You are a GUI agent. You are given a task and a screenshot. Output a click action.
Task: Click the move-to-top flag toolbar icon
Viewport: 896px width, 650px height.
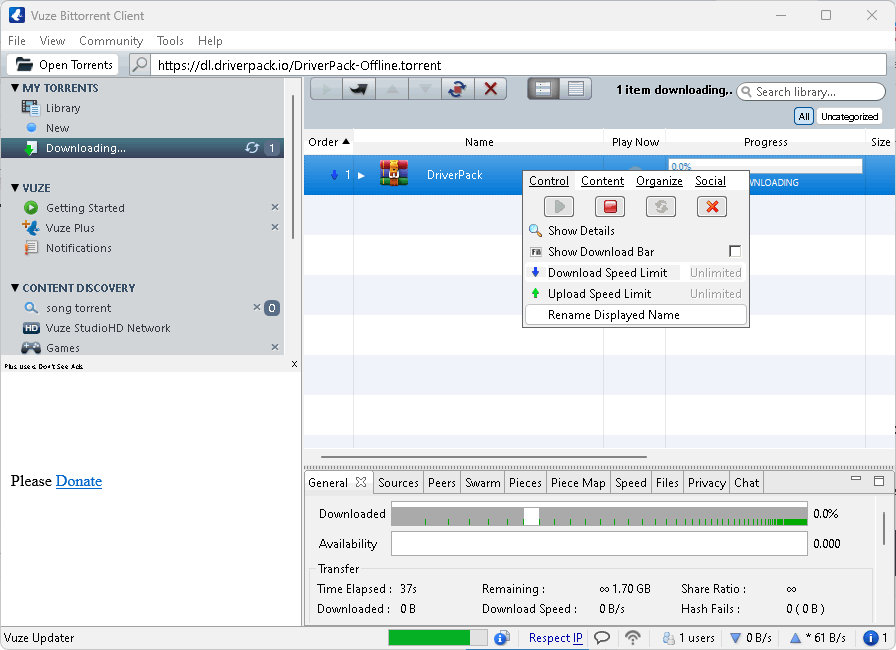tap(359, 89)
